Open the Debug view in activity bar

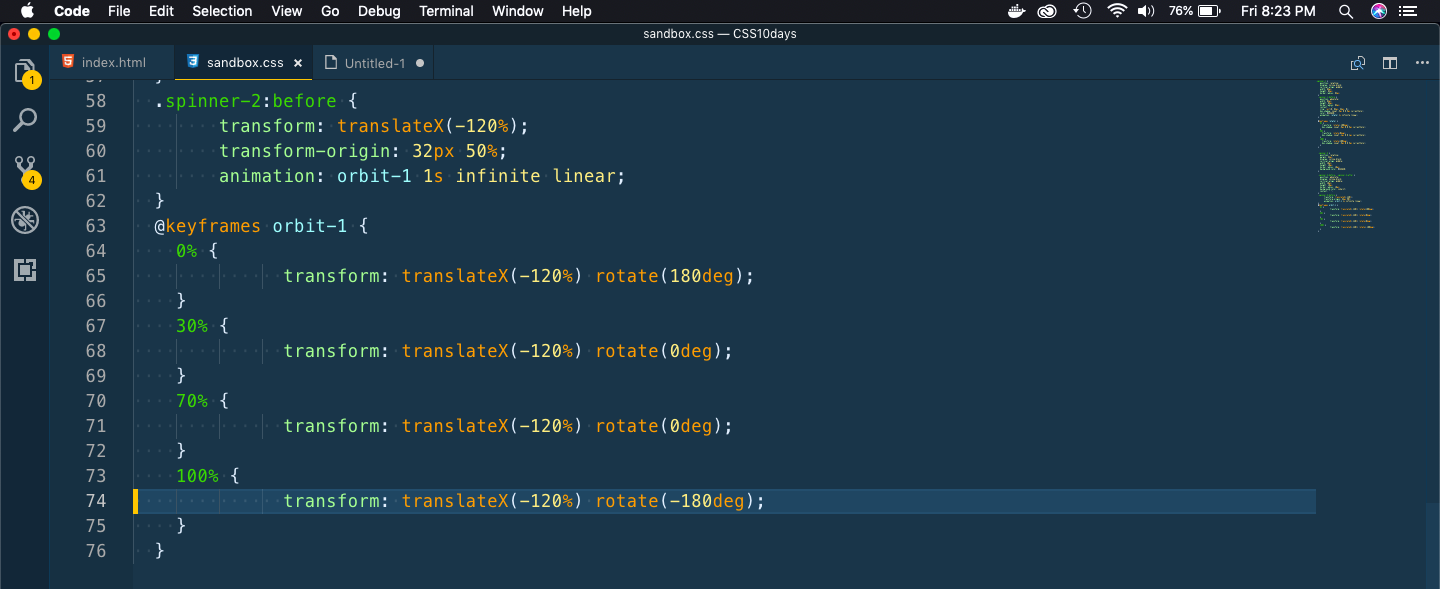pyautogui.click(x=25, y=220)
